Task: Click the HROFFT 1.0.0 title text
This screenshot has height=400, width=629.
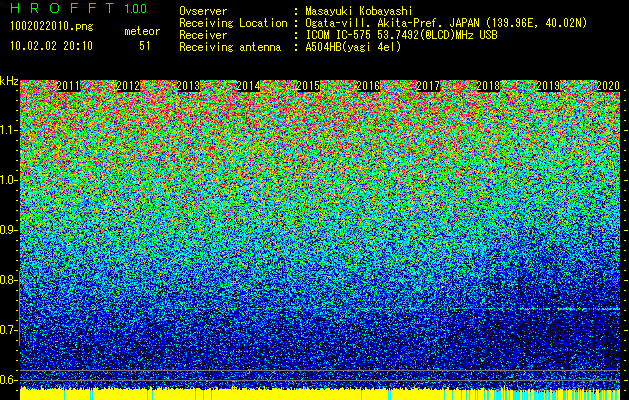Action: click(x=78, y=8)
